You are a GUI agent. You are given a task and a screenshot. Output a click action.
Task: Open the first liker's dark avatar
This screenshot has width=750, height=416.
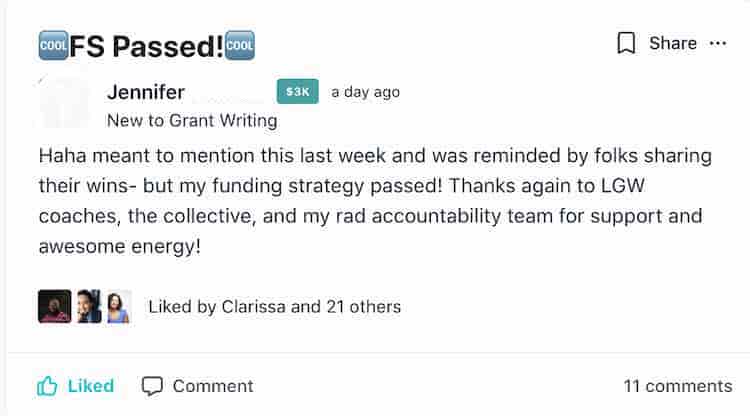[x=55, y=306]
